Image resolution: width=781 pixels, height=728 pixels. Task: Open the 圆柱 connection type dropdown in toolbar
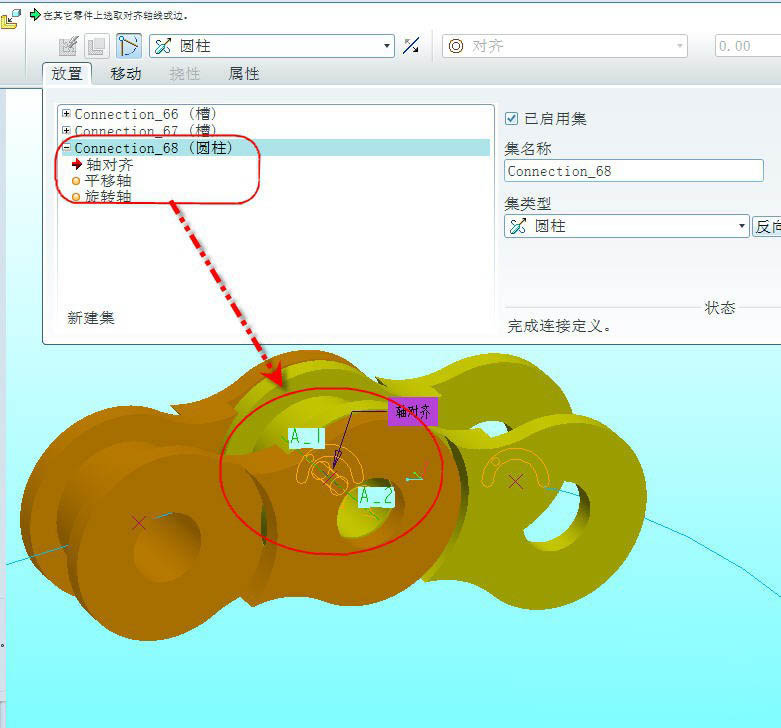[272, 46]
